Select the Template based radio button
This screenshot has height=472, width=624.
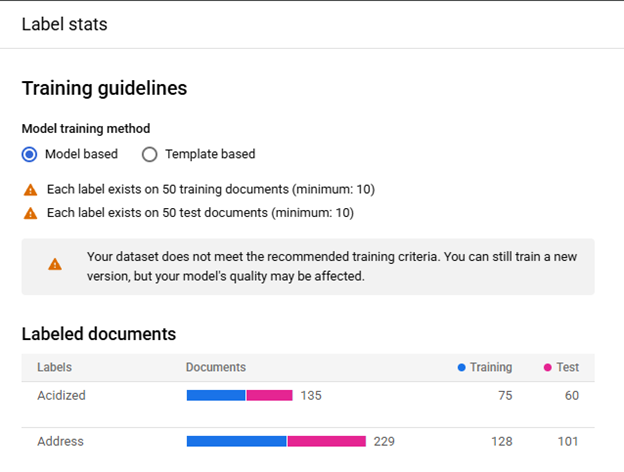click(x=150, y=154)
